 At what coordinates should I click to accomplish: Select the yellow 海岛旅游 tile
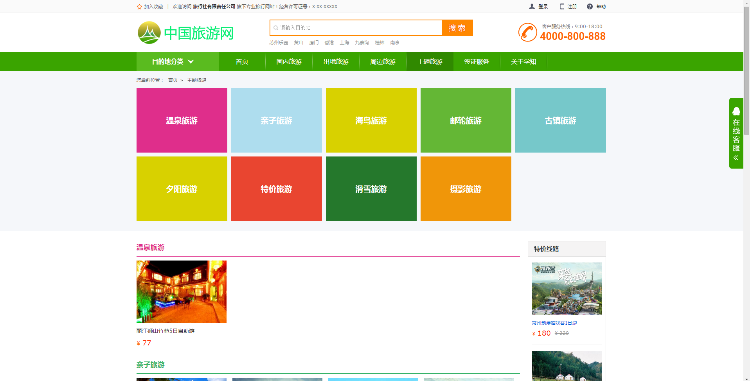pyautogui.click(x=371, y=120)
